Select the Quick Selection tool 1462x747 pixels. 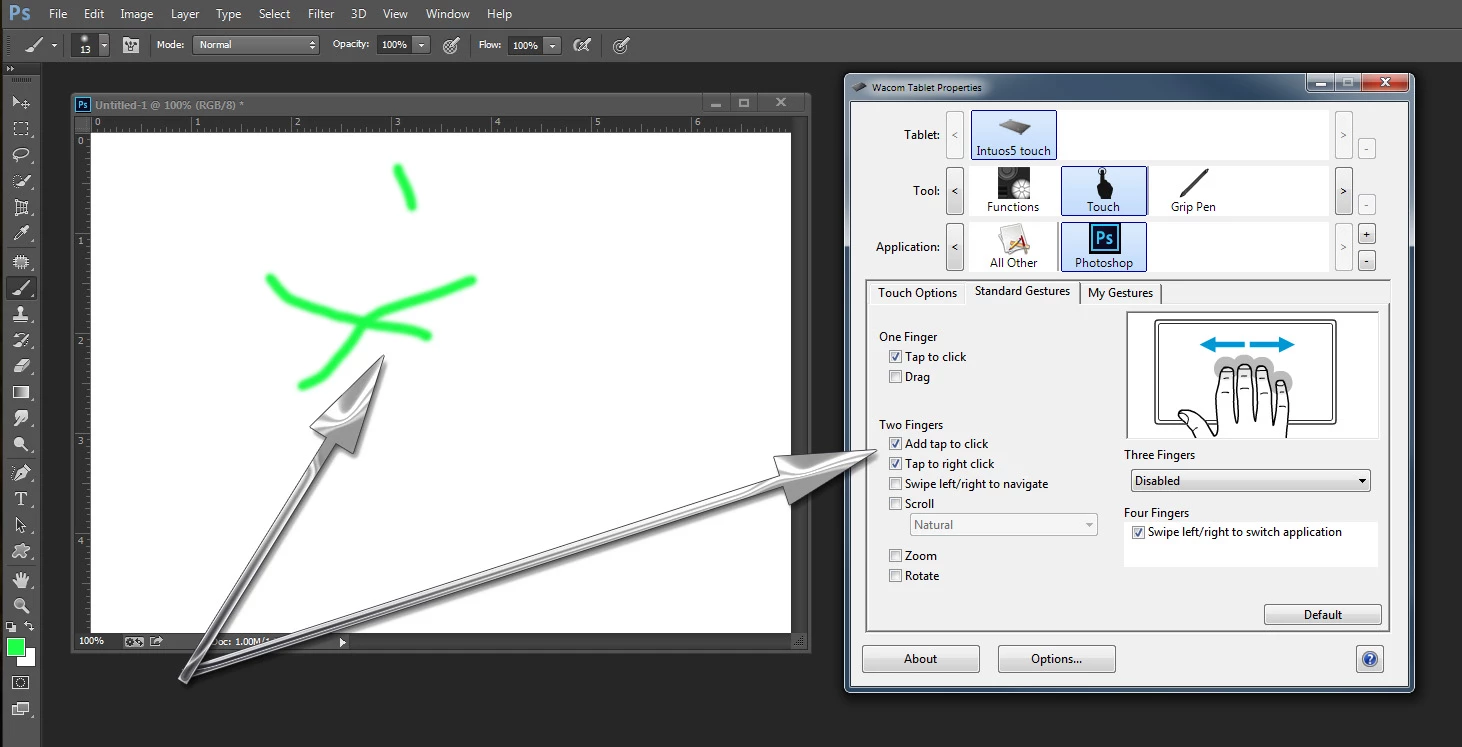coord(21,182)
